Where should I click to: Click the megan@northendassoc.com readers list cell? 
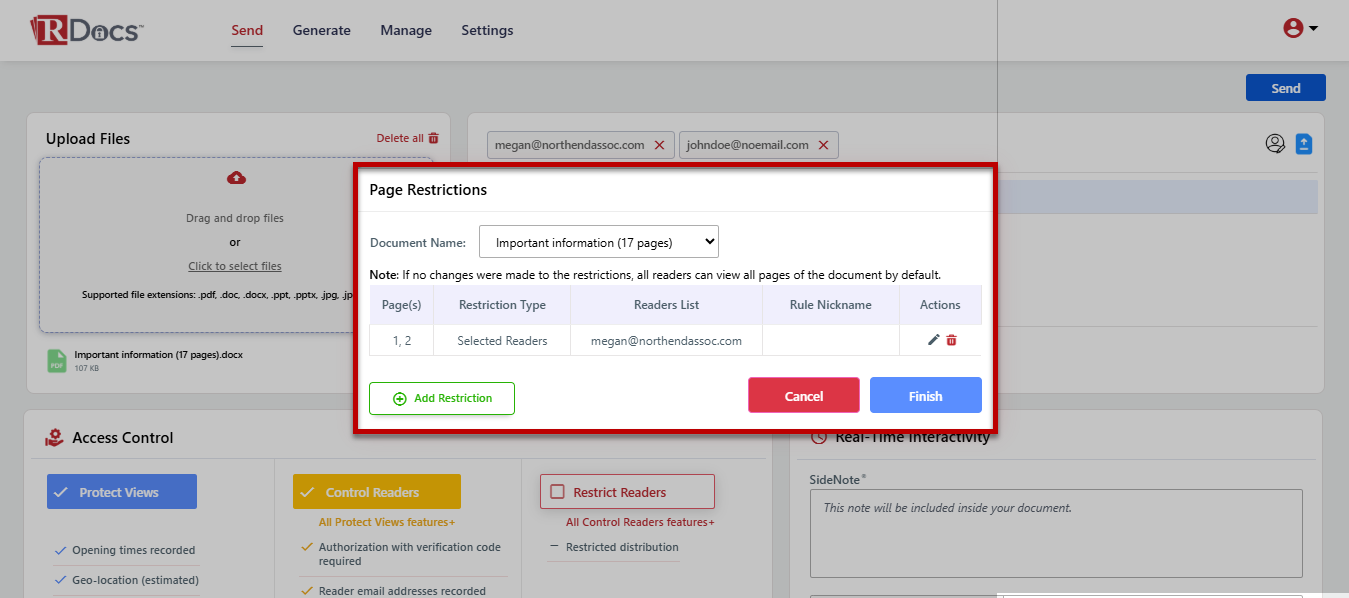pos(666,340)
